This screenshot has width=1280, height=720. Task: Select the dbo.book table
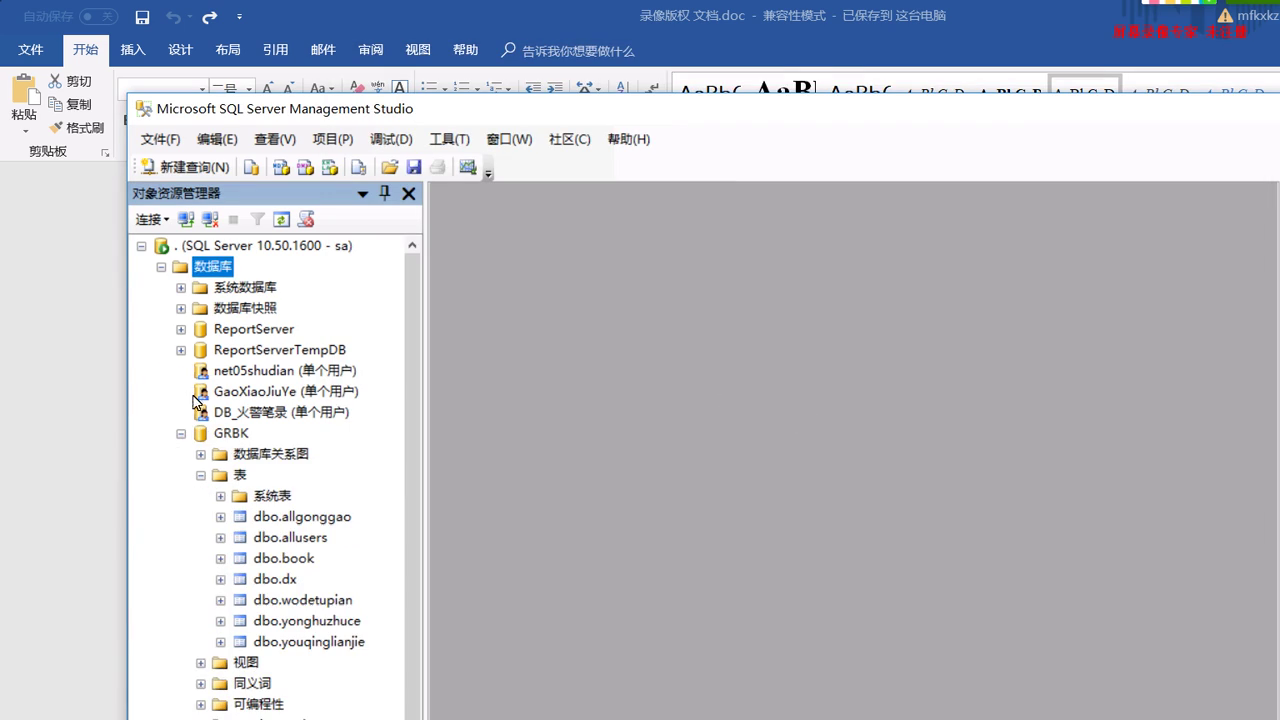pos(284,558)
